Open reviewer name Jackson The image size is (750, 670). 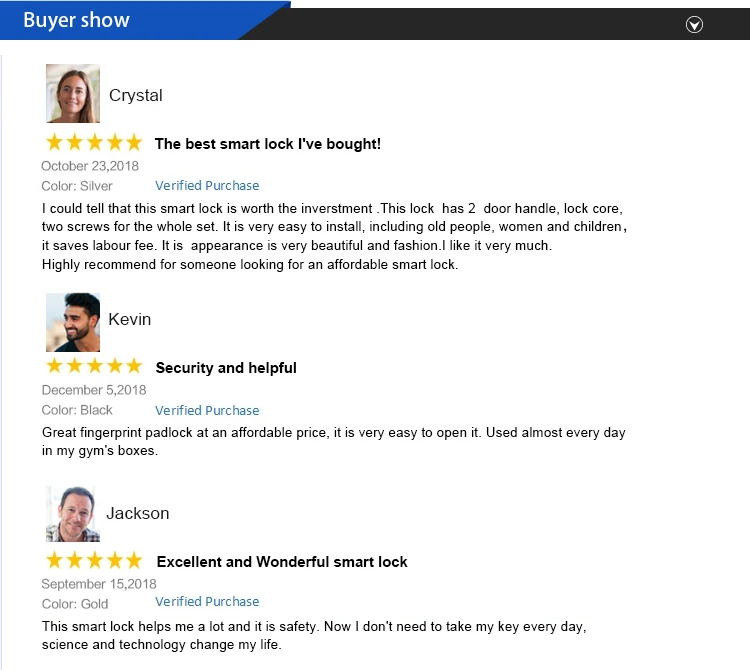tap(138, 514)
